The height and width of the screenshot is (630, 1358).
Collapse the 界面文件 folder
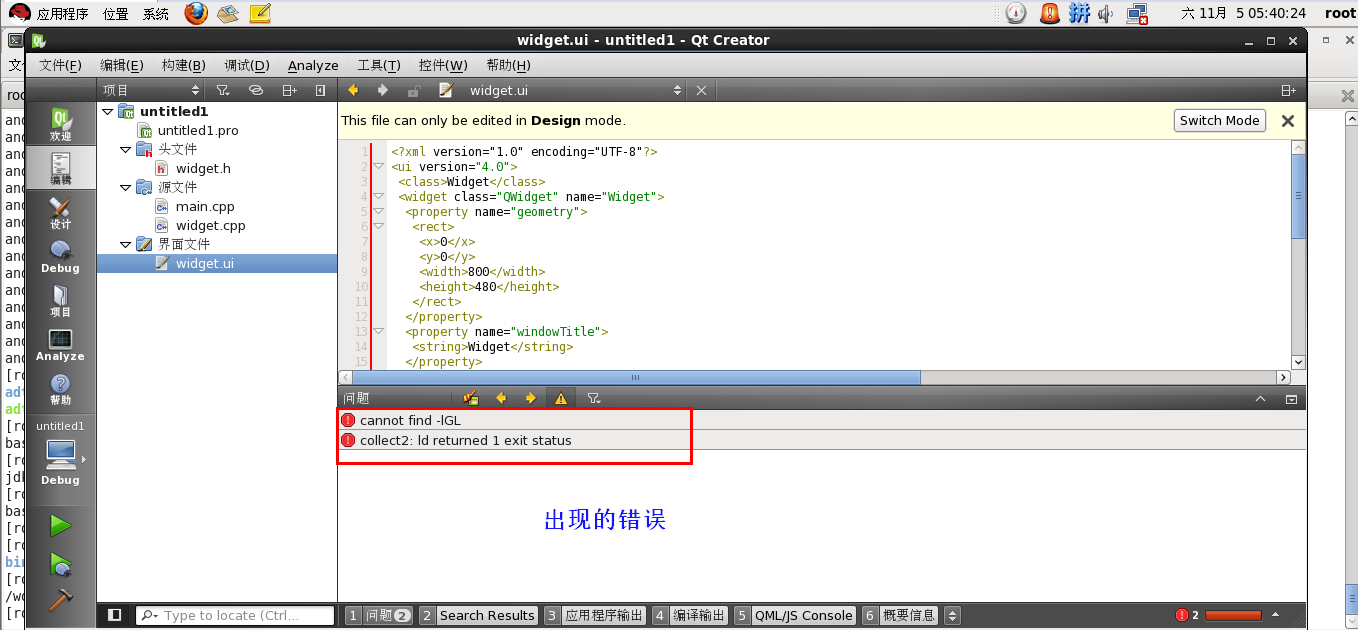tap(125, 244)
